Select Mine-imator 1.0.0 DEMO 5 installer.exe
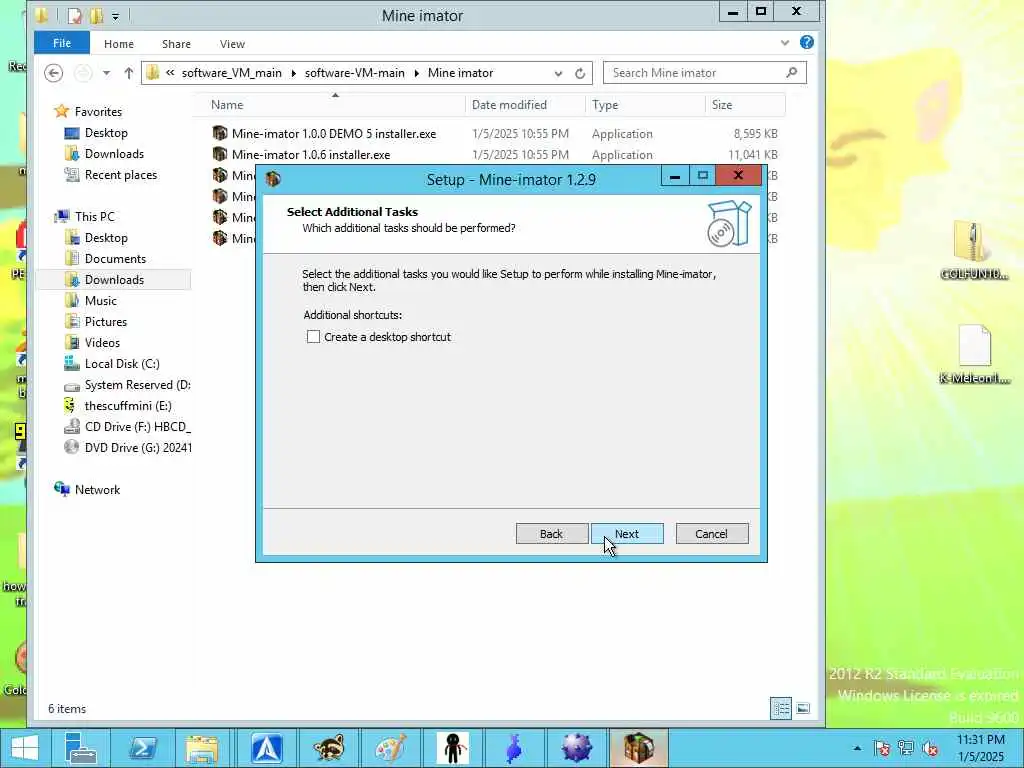Viewport: 1024px width, 768px height. [x=334, y=133]
